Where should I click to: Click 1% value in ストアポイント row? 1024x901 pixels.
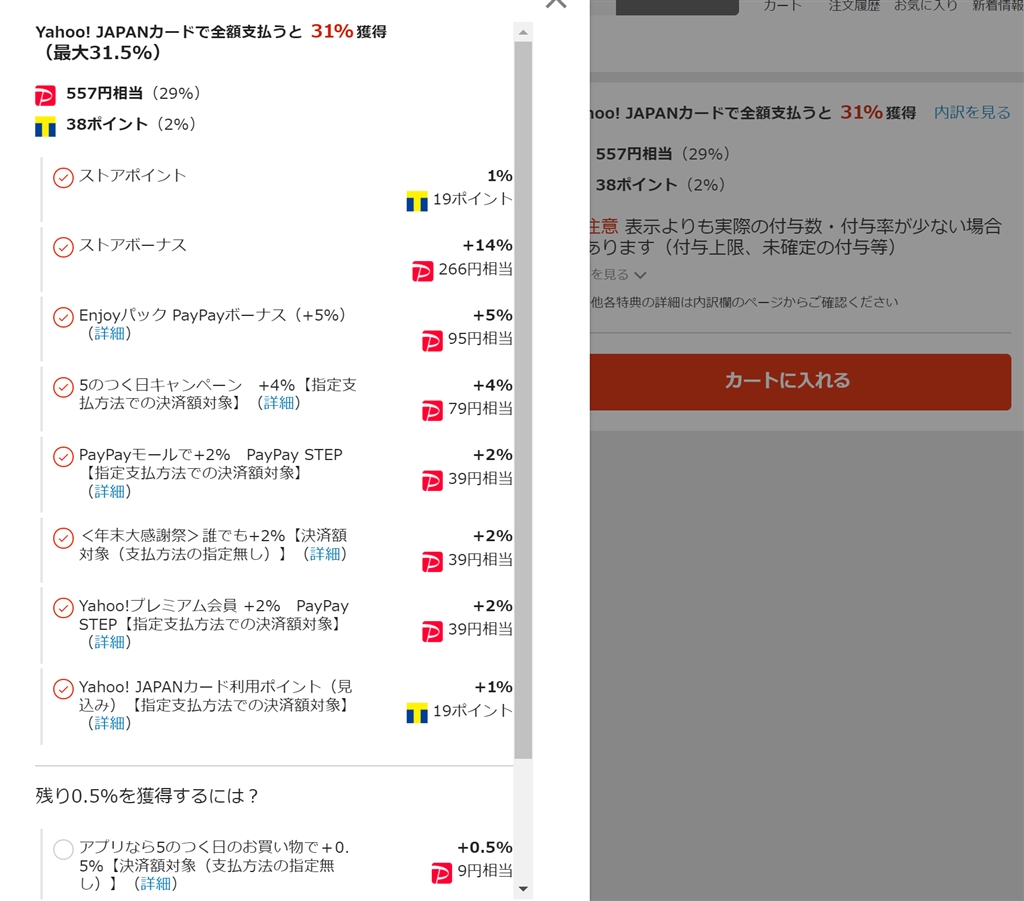point(500,176)
